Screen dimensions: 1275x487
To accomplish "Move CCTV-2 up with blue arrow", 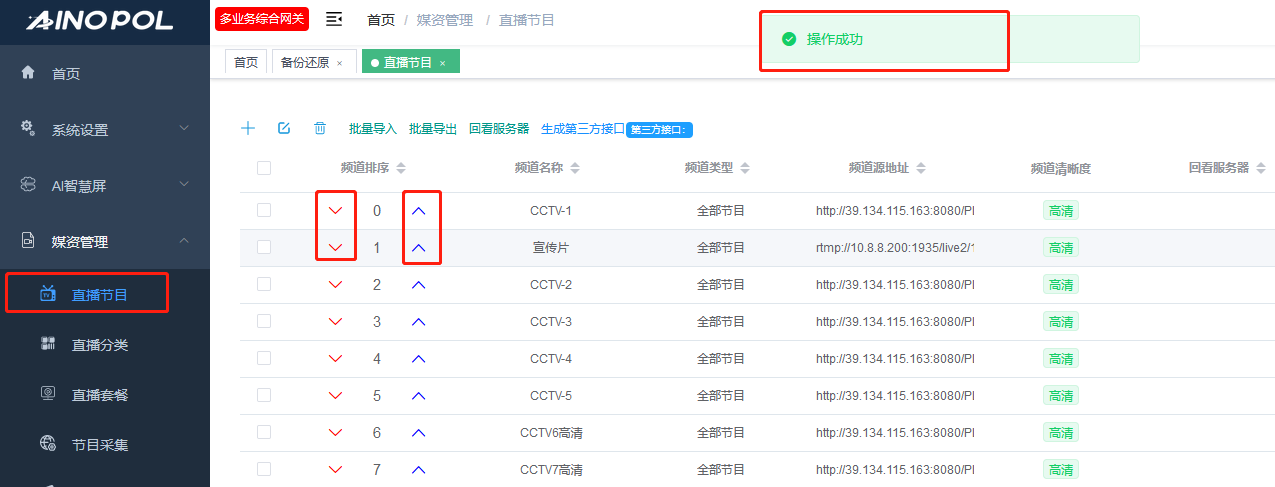I will click(x=419, y=285).
